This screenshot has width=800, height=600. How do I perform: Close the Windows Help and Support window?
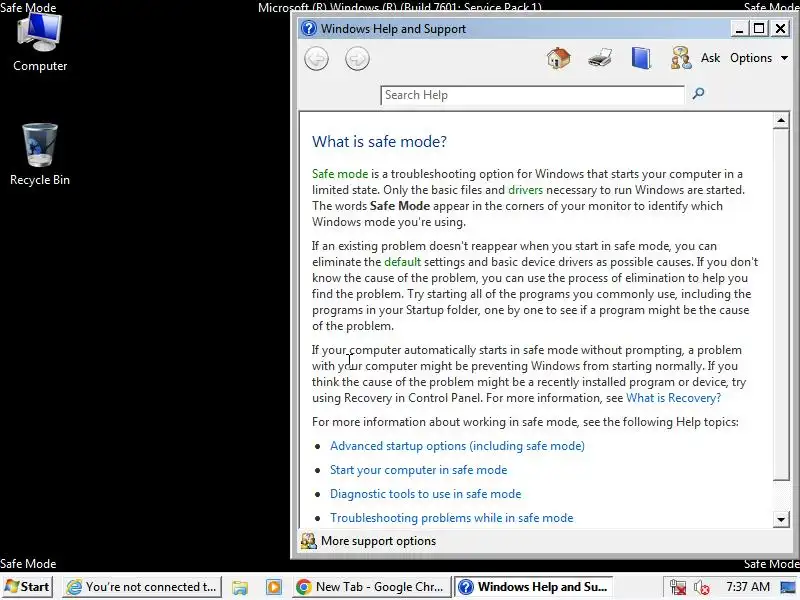tap(781, 29)
